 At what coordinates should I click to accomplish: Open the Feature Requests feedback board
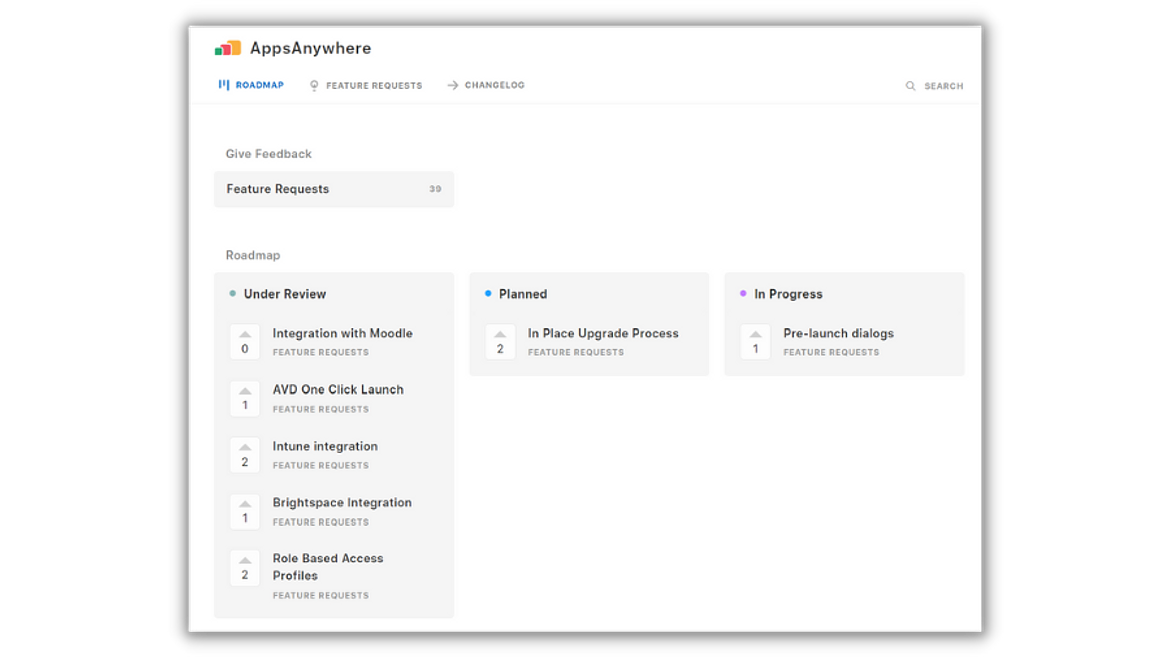coord(334,189)
